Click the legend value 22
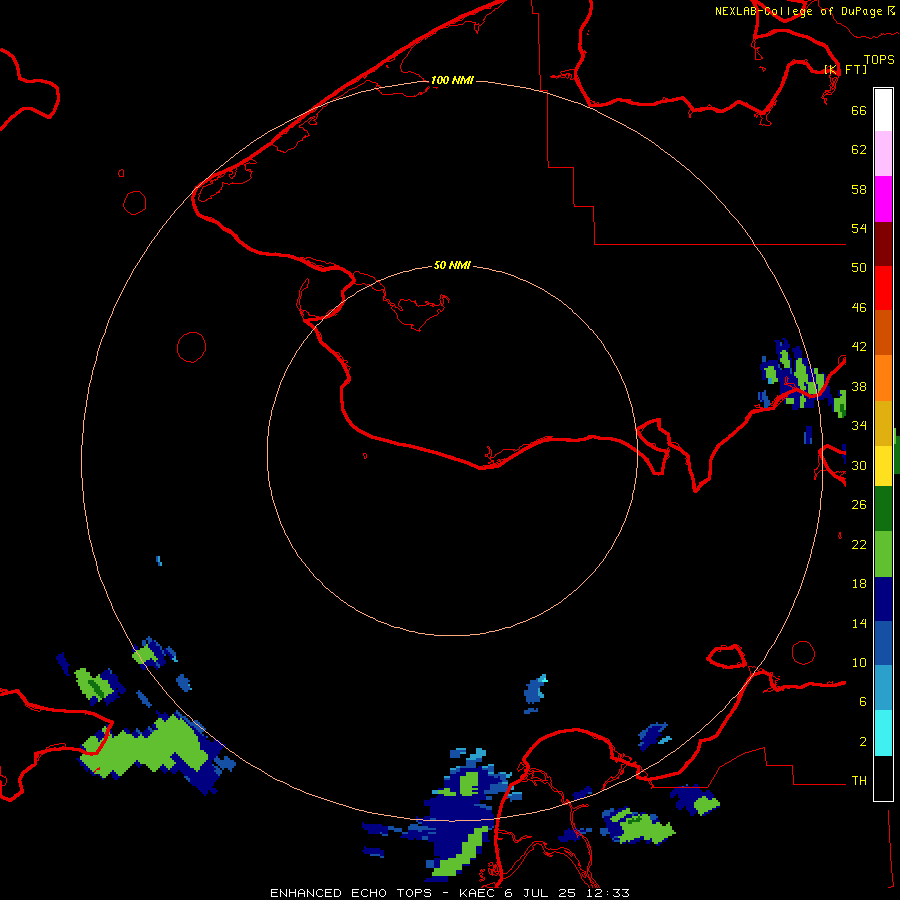900x900 pixels. point(859,545)
